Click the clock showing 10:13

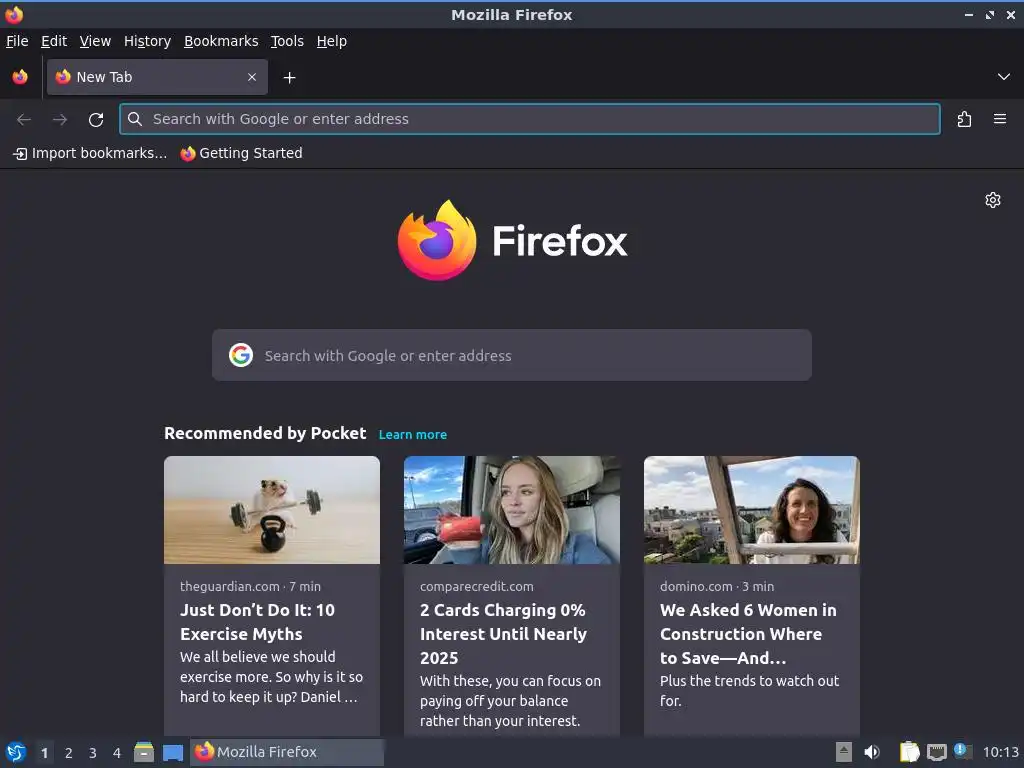1000,752
